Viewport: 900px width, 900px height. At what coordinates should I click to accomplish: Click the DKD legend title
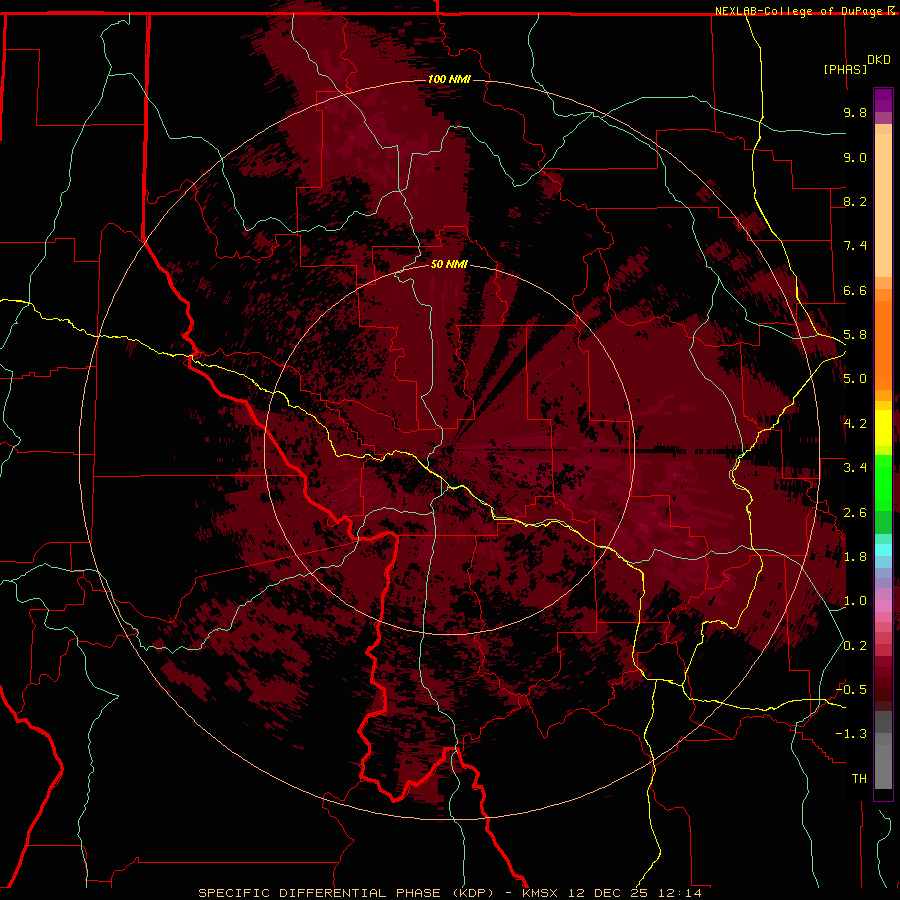[x=879, y=60]
